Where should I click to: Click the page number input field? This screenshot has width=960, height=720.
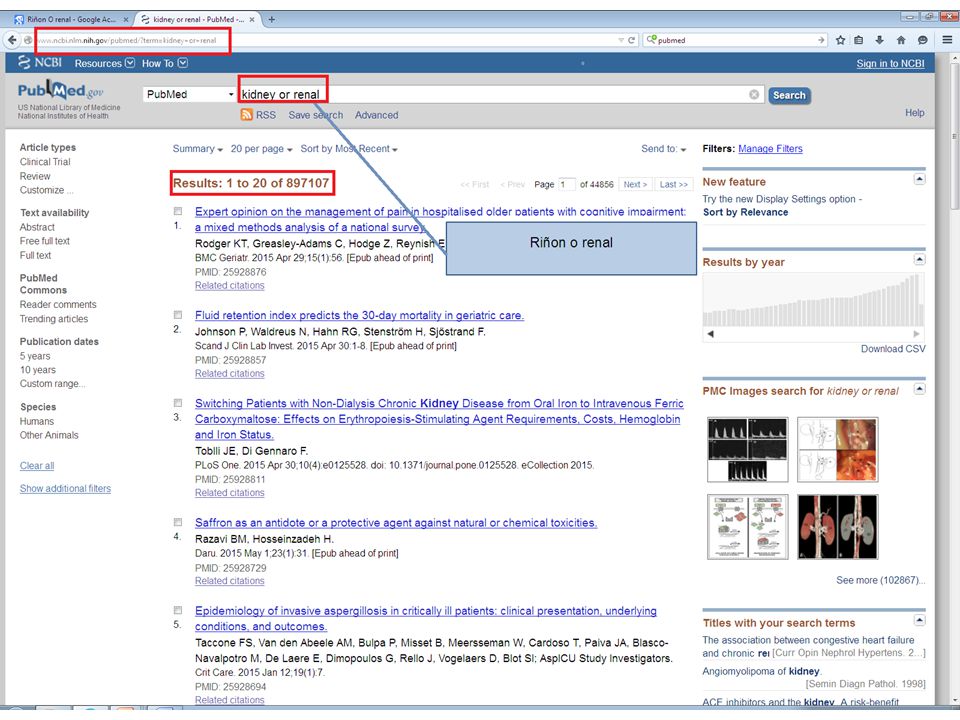tap(566, 184)
